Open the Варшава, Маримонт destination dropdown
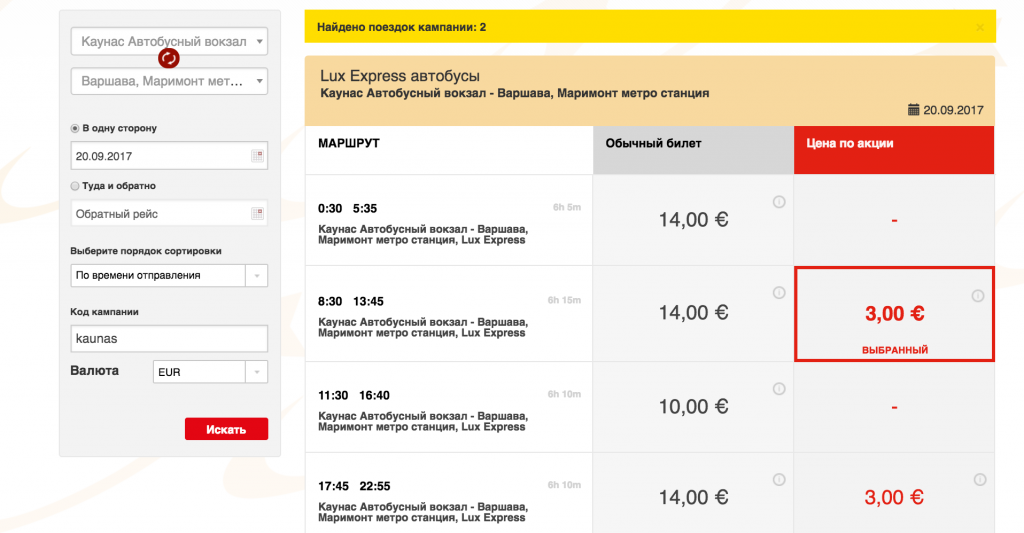 point(169,82)
